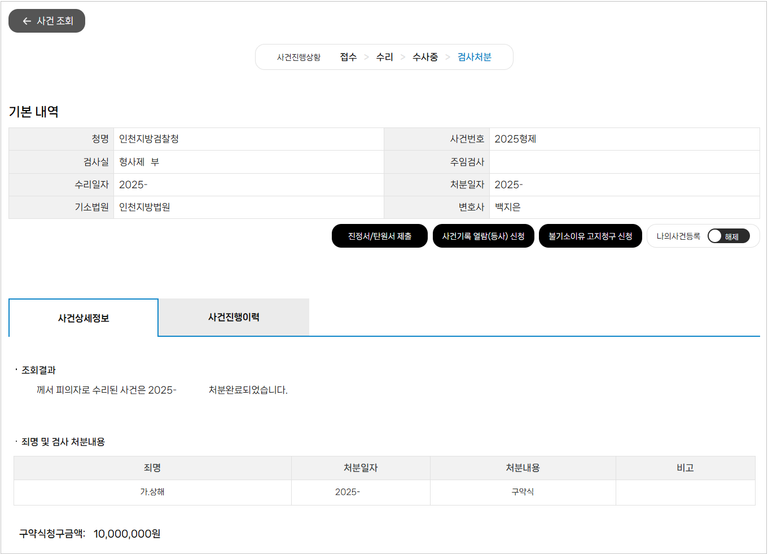
Task: Open 사건기록 열람(등사) 신청
Action: [483, 236]
